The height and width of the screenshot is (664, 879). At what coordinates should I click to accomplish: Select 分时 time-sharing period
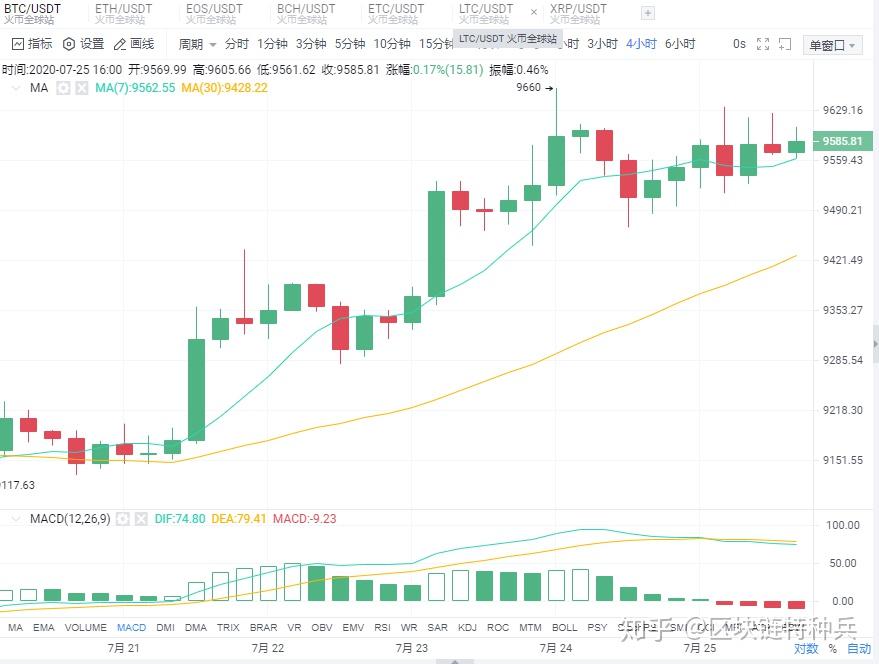237,44
